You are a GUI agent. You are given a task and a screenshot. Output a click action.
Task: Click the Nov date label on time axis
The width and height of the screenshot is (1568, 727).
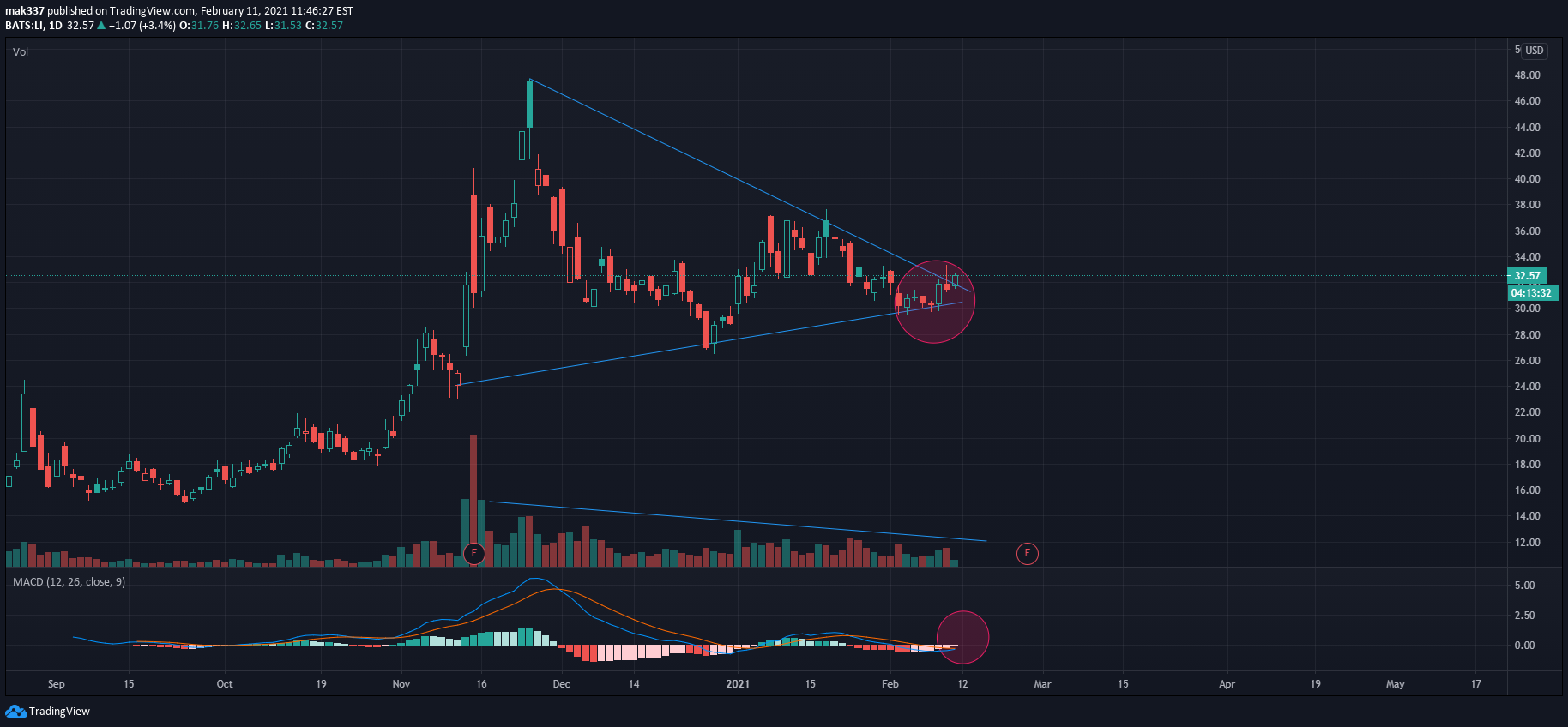[x=401, y=684]
